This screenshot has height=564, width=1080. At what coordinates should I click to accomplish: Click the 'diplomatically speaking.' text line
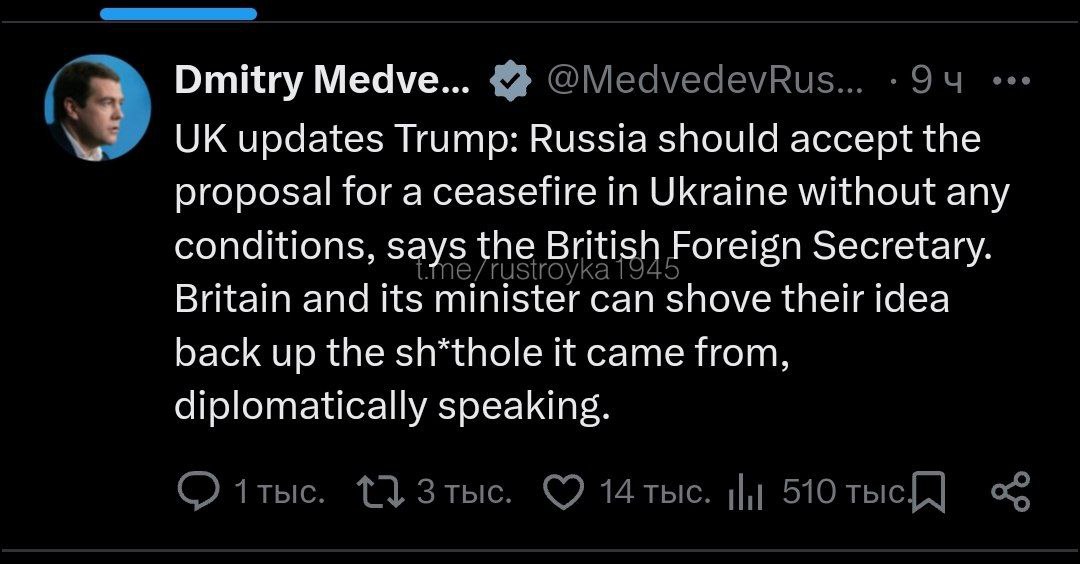[391, 406]
